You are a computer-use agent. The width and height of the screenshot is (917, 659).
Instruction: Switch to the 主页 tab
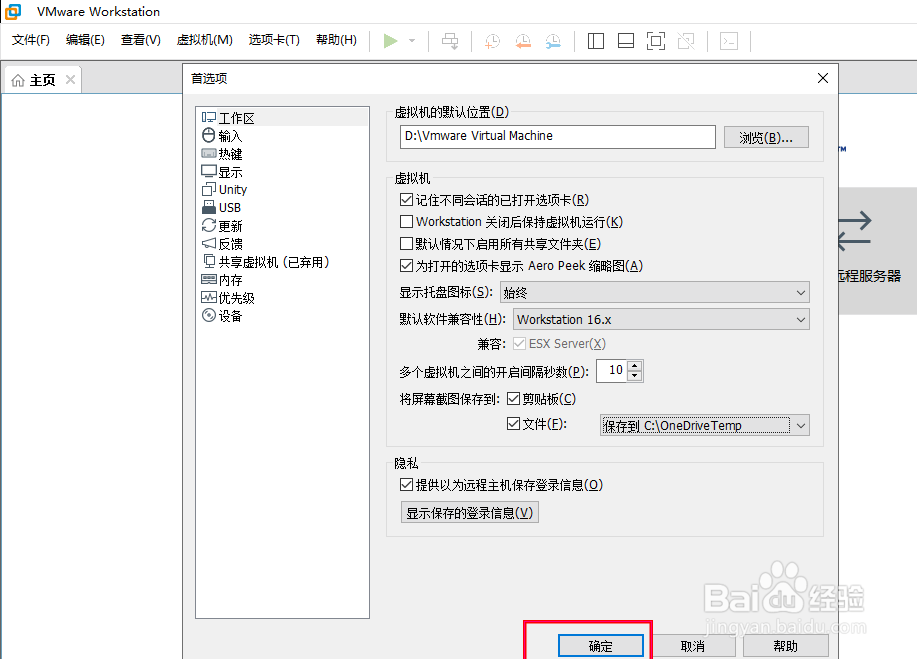coord(42,80)
